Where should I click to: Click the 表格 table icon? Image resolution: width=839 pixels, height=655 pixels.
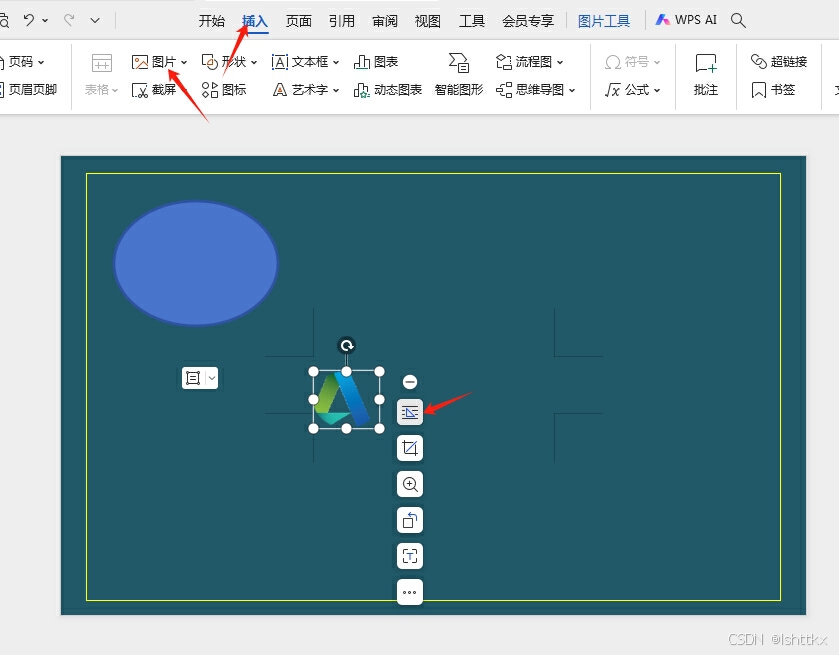pos(102,63)
